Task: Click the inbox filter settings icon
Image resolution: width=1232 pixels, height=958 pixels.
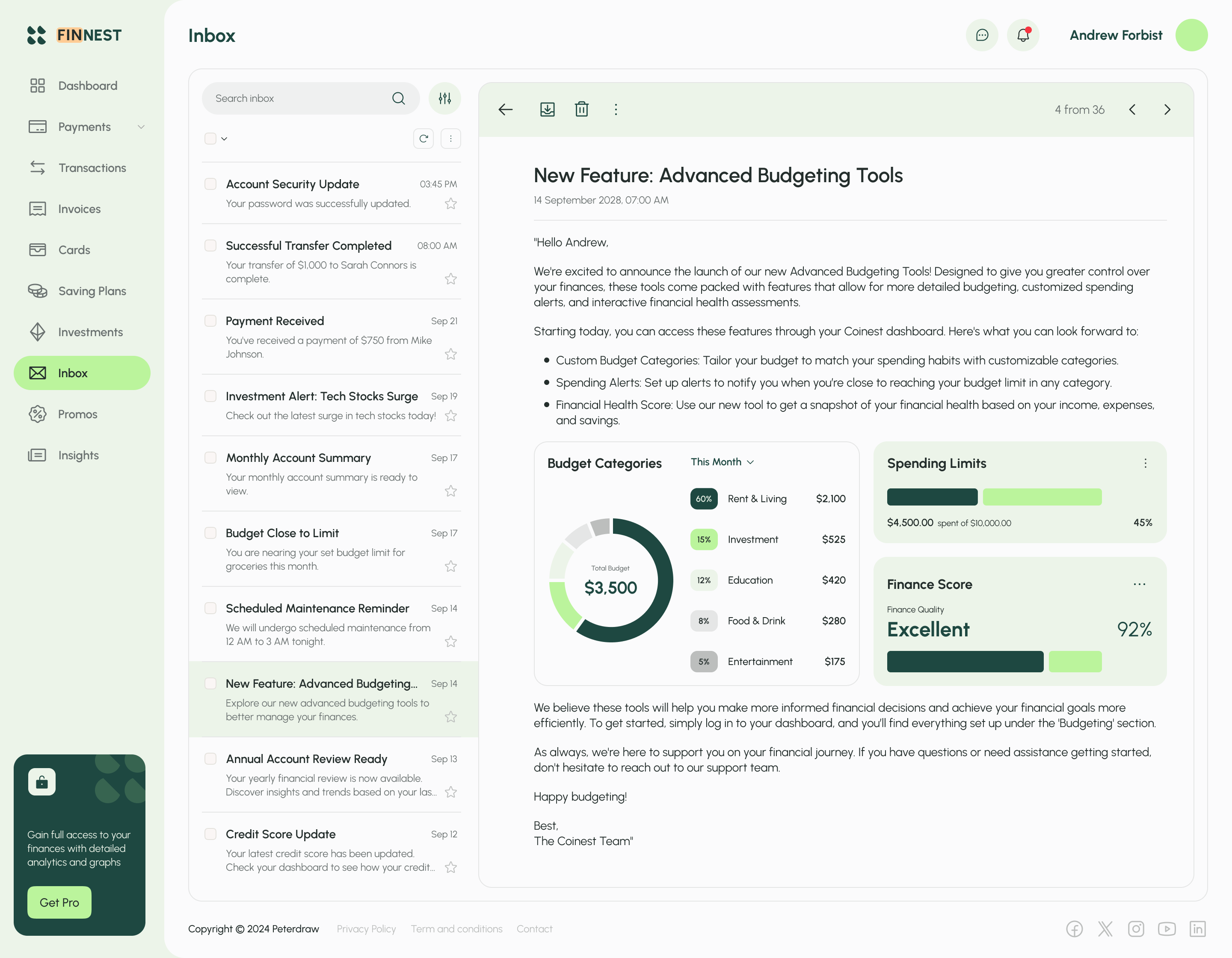Action: click(444, 98)
